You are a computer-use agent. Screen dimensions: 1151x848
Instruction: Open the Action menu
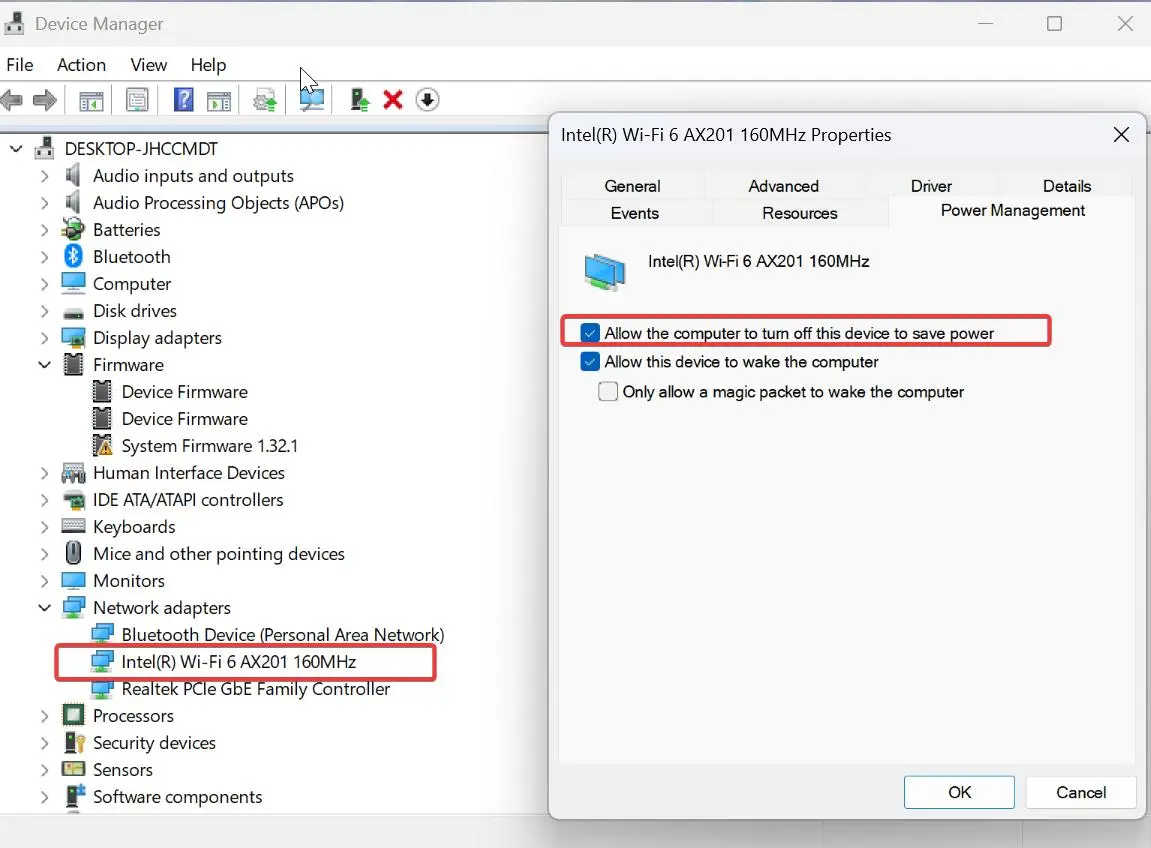point(81,65)
